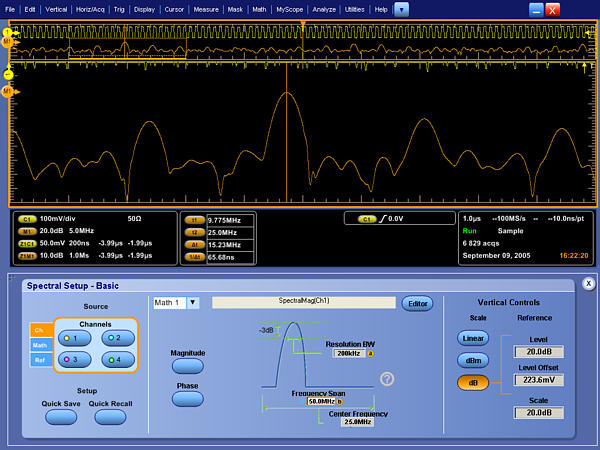Click the Level Offset 223.6mV field
The image size is (600, 450).
tap(539, 380)
